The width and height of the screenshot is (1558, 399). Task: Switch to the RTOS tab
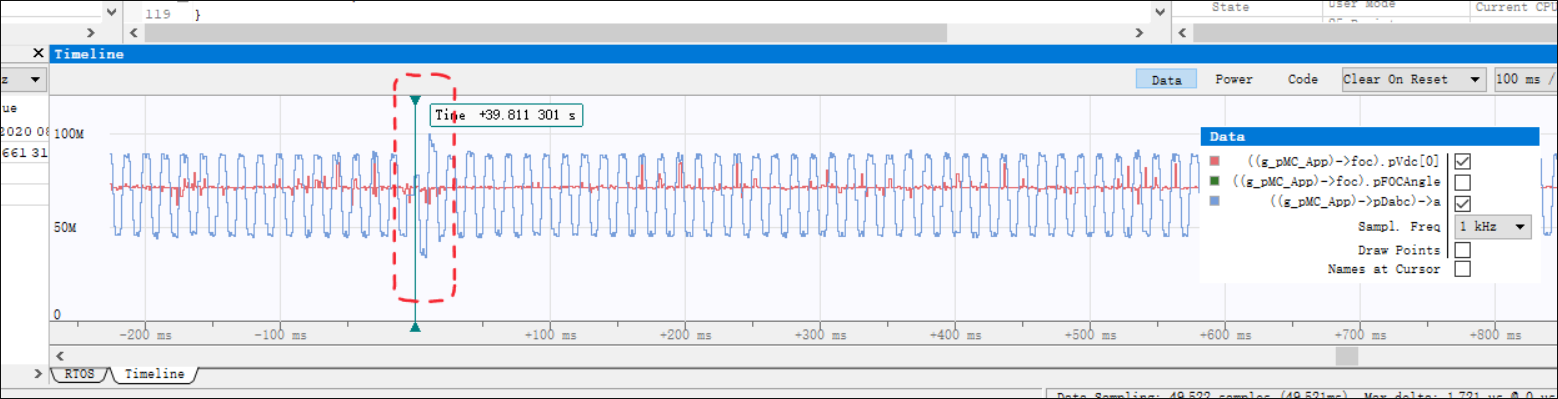(78, 374)
